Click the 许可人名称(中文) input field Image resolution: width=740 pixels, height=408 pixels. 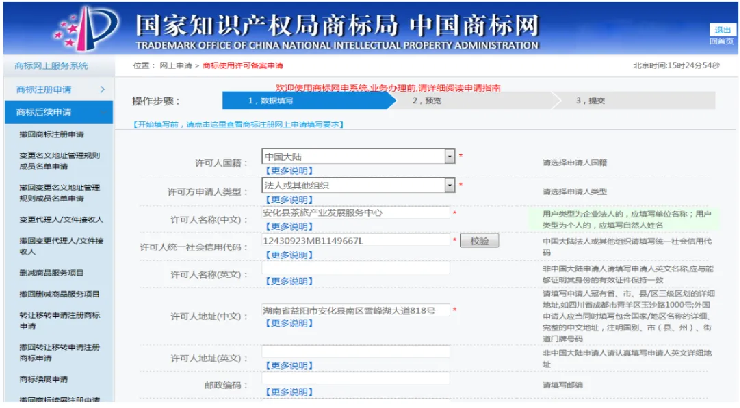[355, 213]
